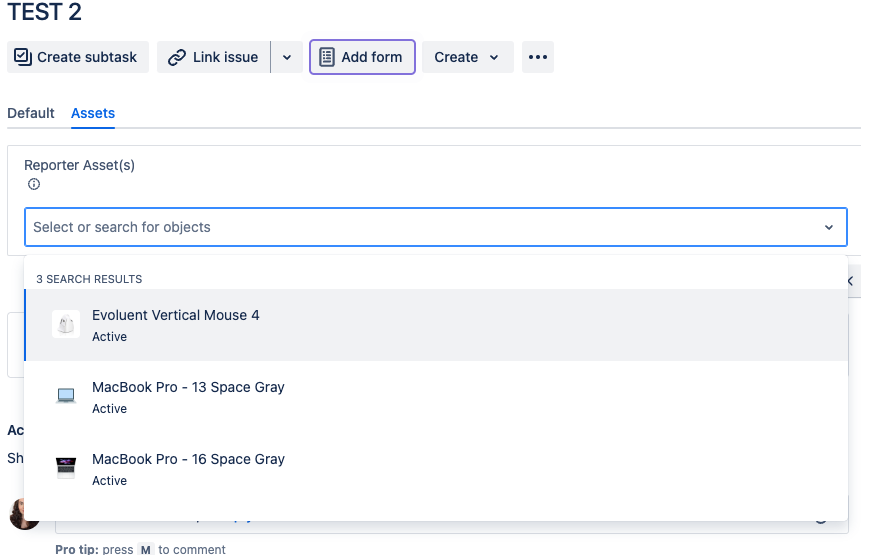Click the TEST 2 issue title
Image resolution: width=884 pixels, height=555 pixels.
pyautogui.click(x=45, y=12)
